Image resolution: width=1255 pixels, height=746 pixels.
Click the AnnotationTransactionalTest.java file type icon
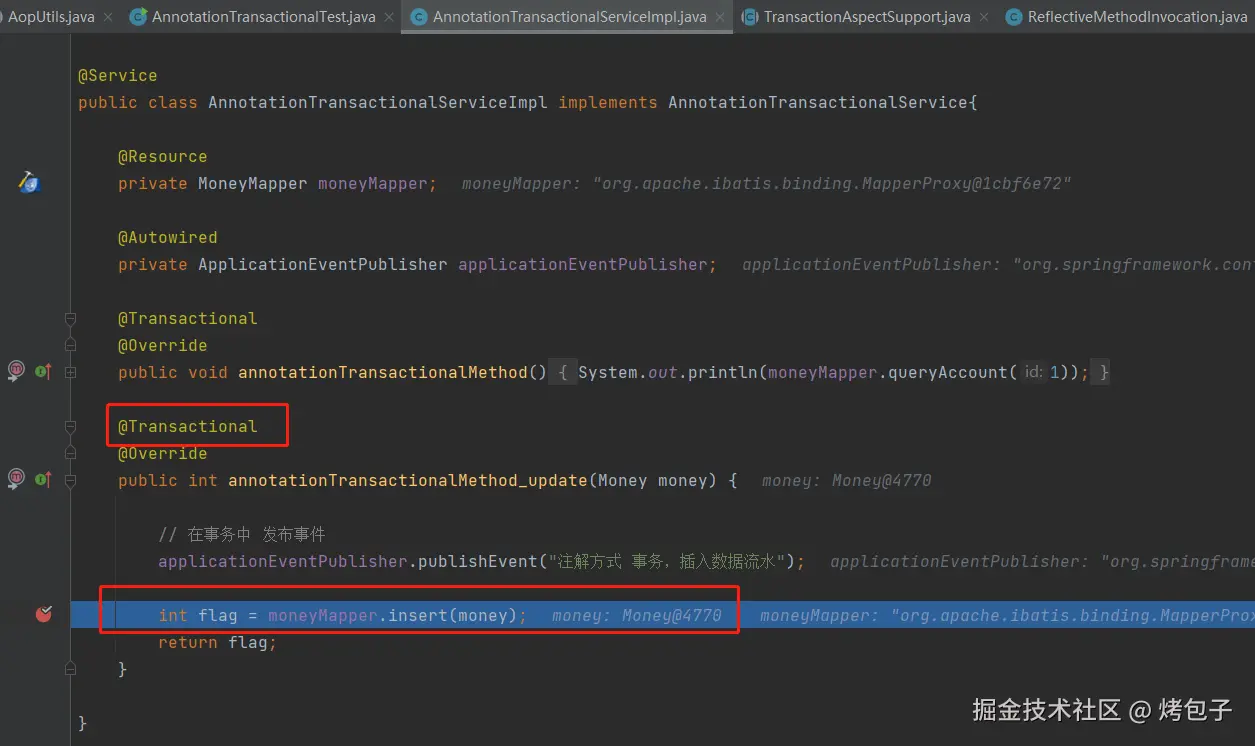[x=138, y=17]
